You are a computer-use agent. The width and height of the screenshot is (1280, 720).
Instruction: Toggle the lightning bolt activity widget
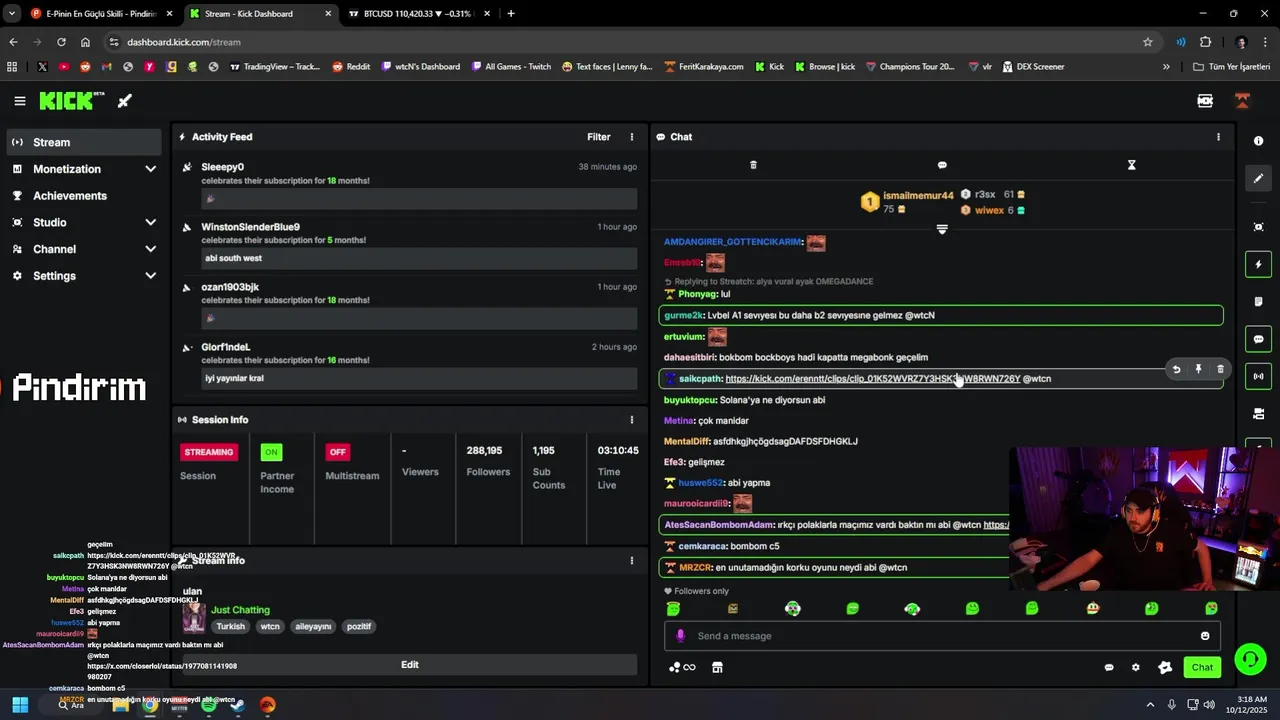pyautogui.click(x=1258, y=264)
